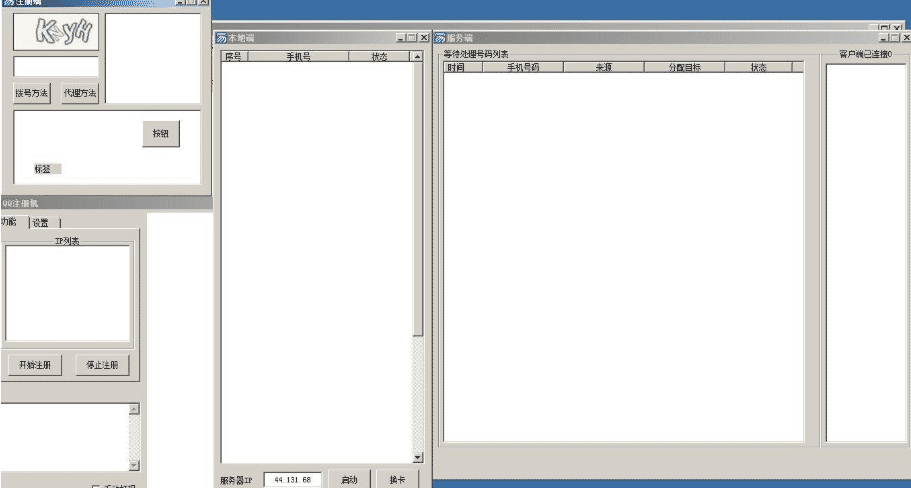Click the 开始注册 button
The height and width of the screenshot is (488, 911).
point(34,365)
